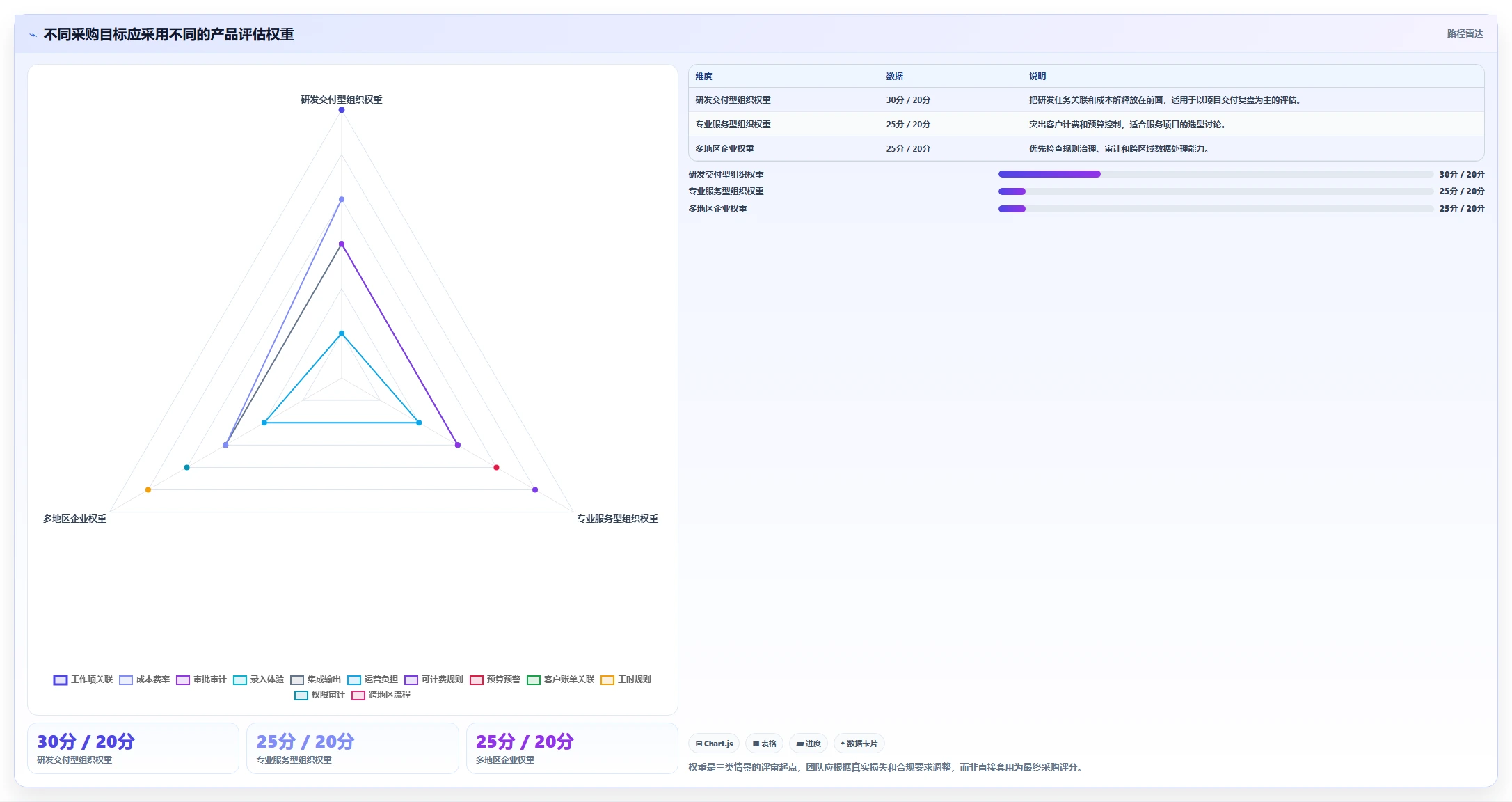Select the 数据卡片 tag chip
This screenshot has height=802, width=1512.
(859, 744)
